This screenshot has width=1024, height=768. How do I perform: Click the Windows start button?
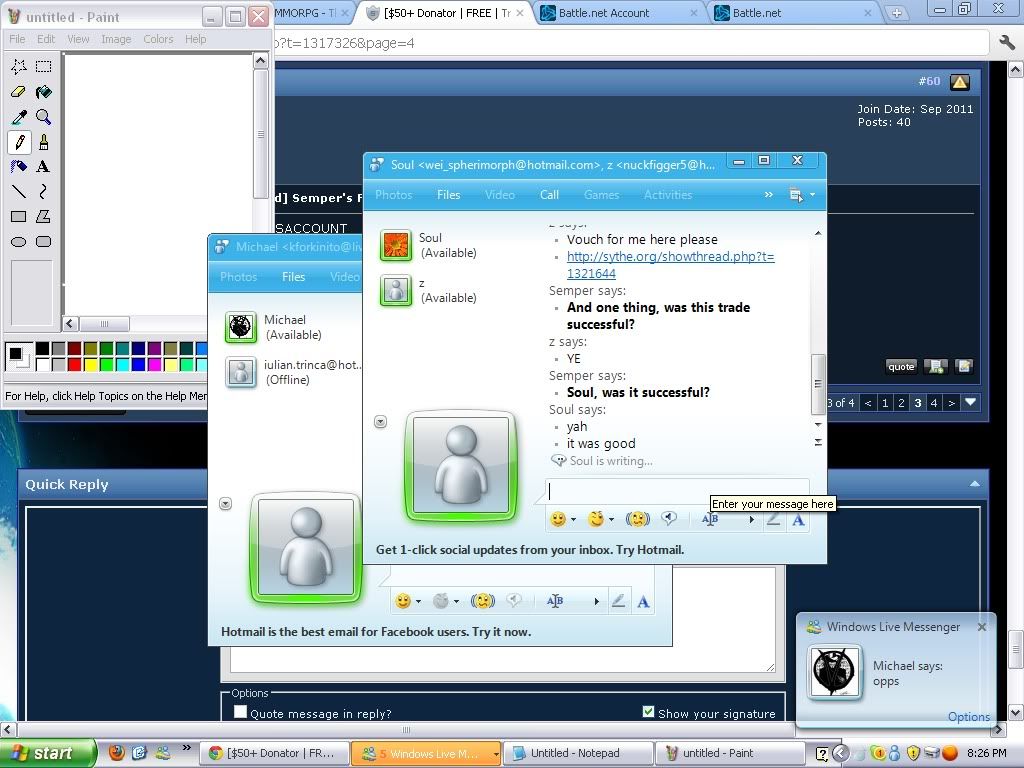47,753
